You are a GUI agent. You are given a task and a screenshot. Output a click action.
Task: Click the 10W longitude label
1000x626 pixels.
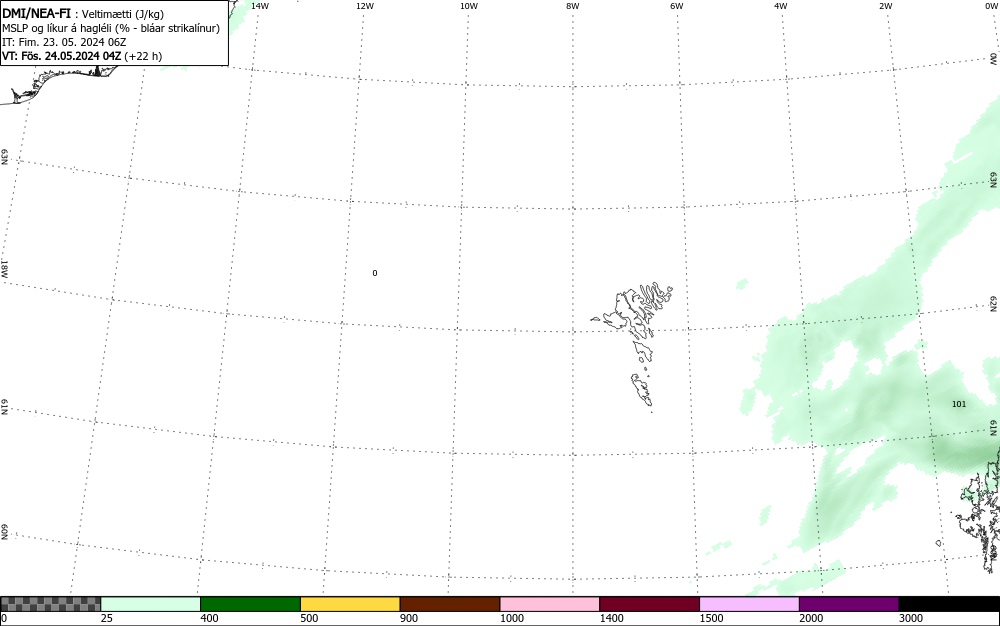469,6
